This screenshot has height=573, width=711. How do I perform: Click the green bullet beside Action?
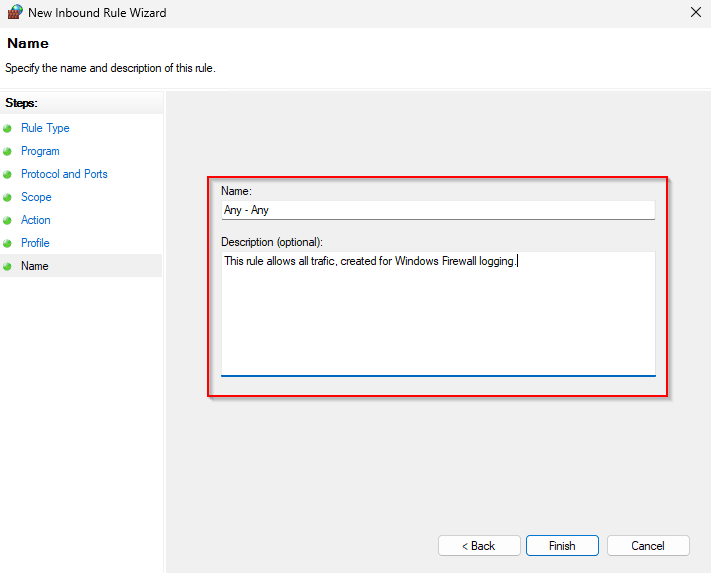[x=8, y=221]
